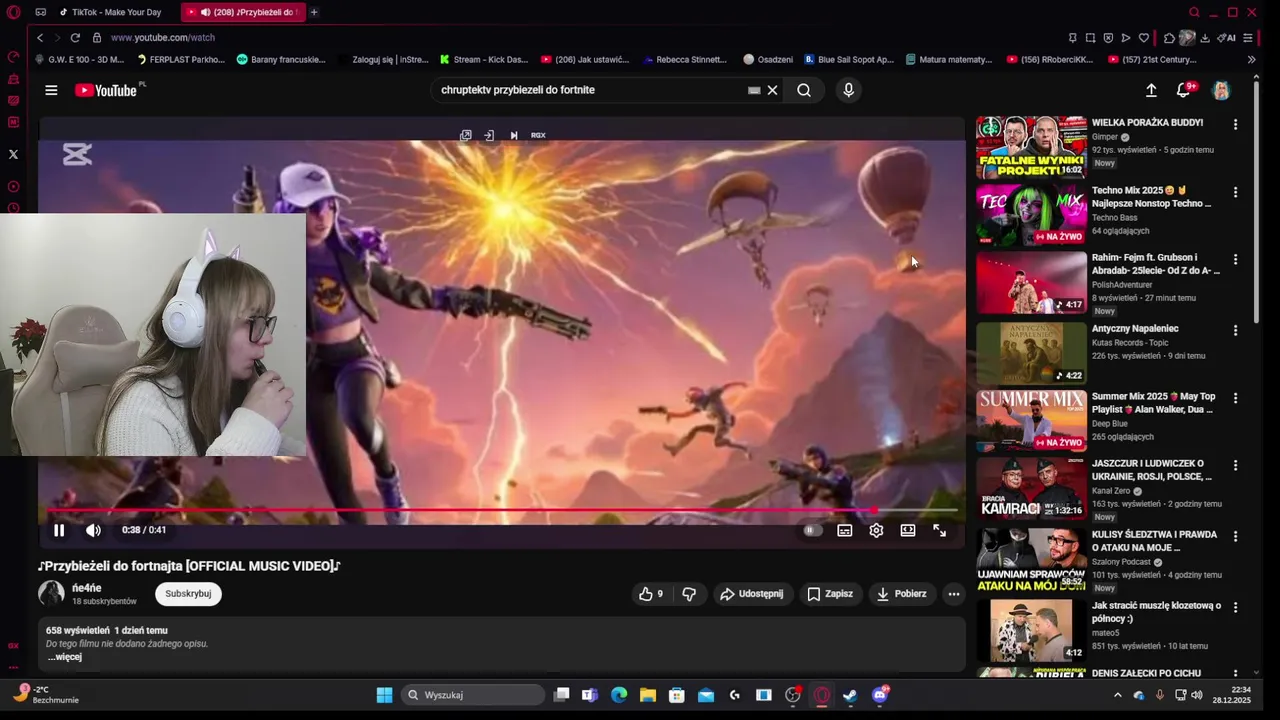Open the Opera menu logo
Viewport: 1280px width, 720px height.
tap(13, 13)
